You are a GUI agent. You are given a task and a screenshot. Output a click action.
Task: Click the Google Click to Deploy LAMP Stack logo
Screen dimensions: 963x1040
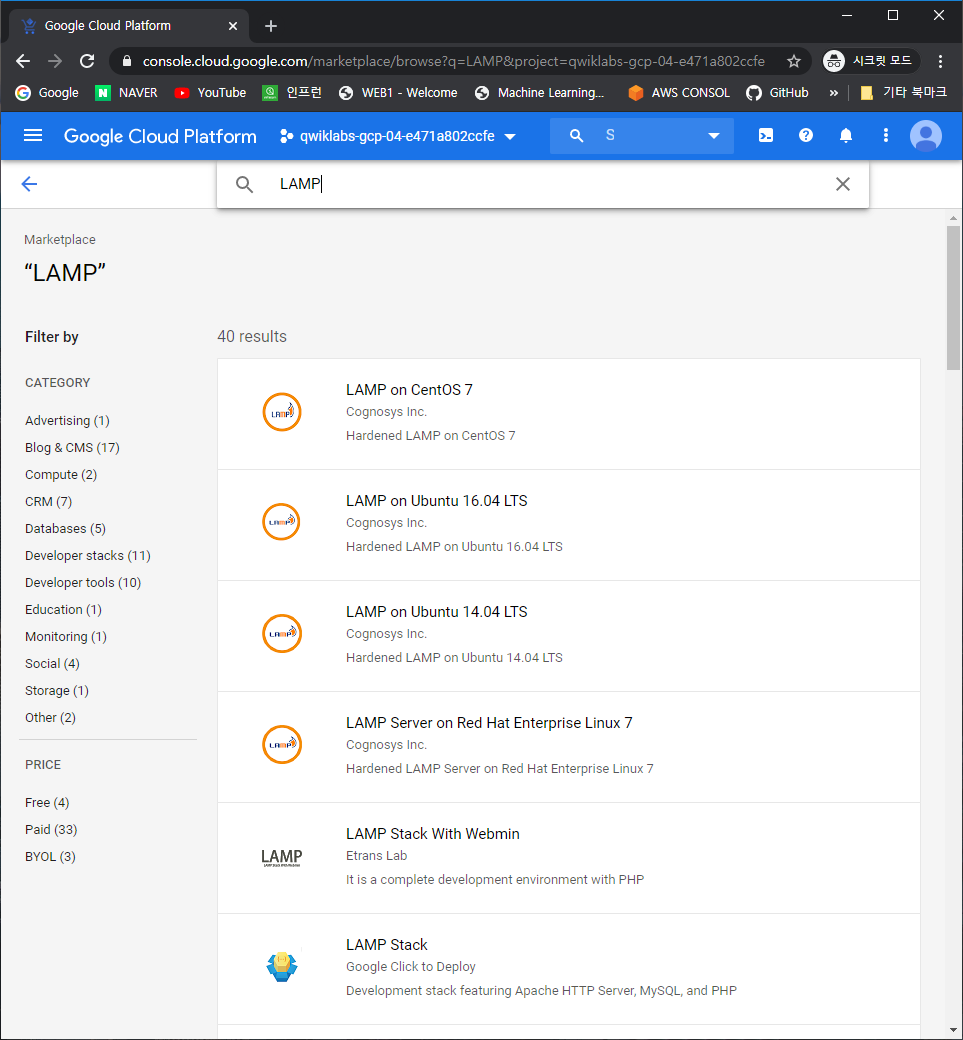tap(282, 967)
